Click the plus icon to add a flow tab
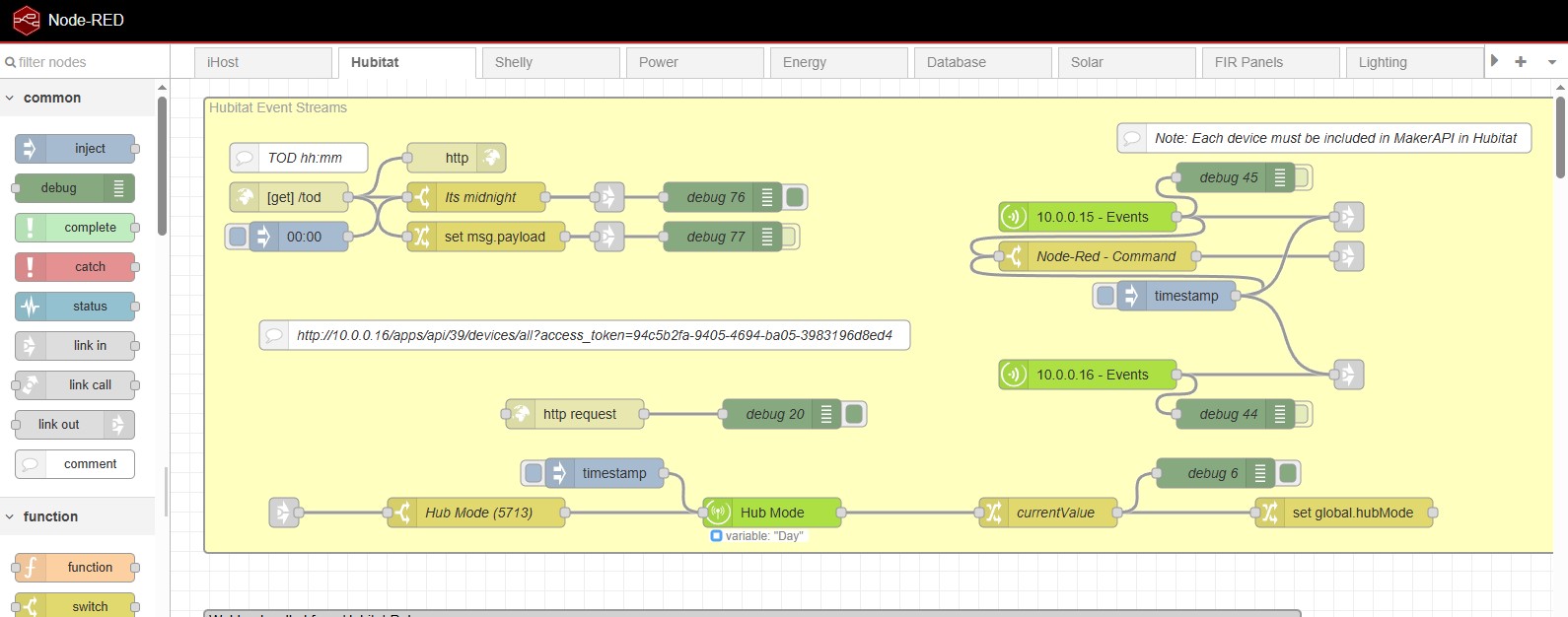This screenshot has width=1568, height=617. [1521, 62]
